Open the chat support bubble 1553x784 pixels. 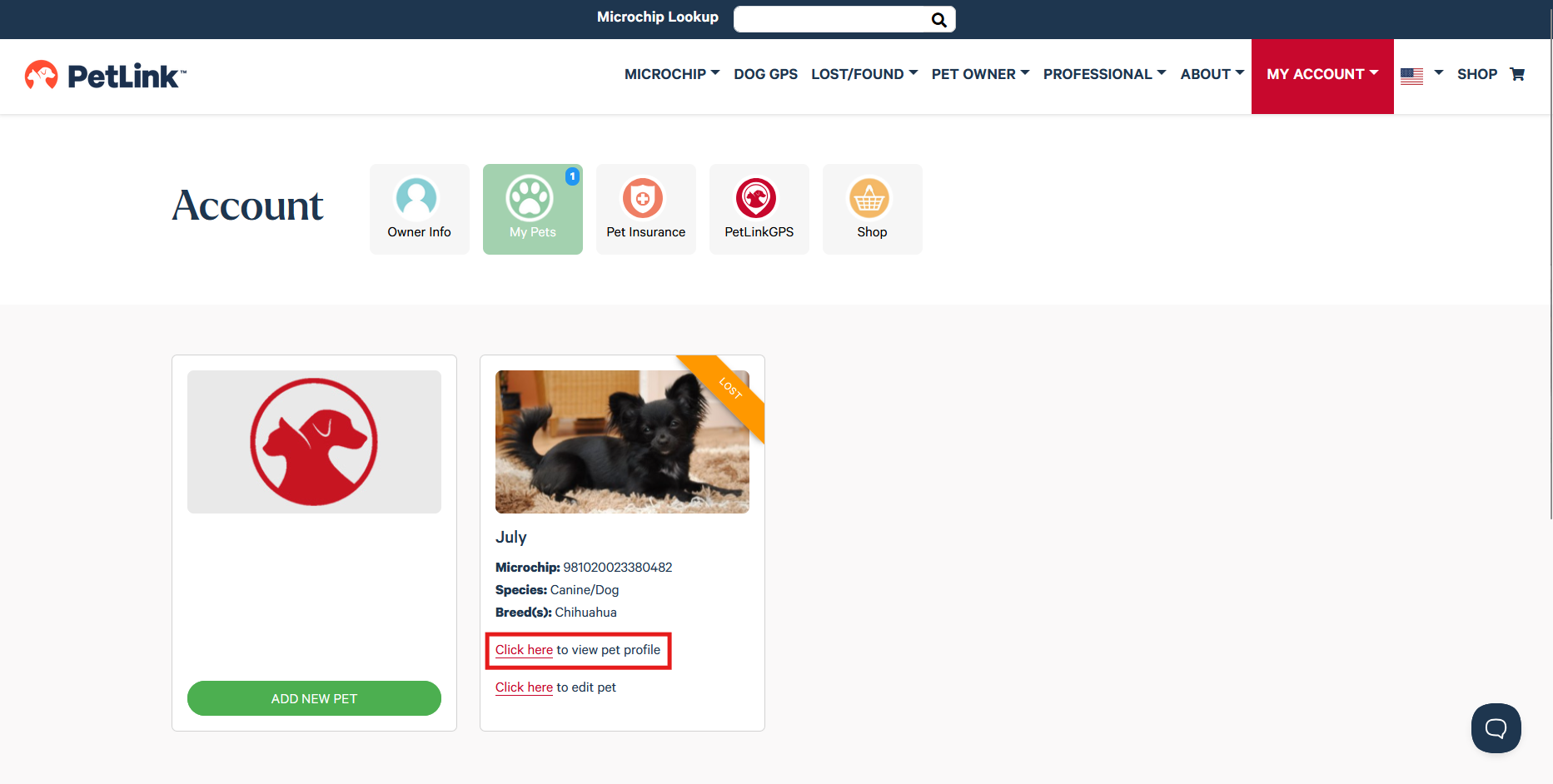[1496, 728]
